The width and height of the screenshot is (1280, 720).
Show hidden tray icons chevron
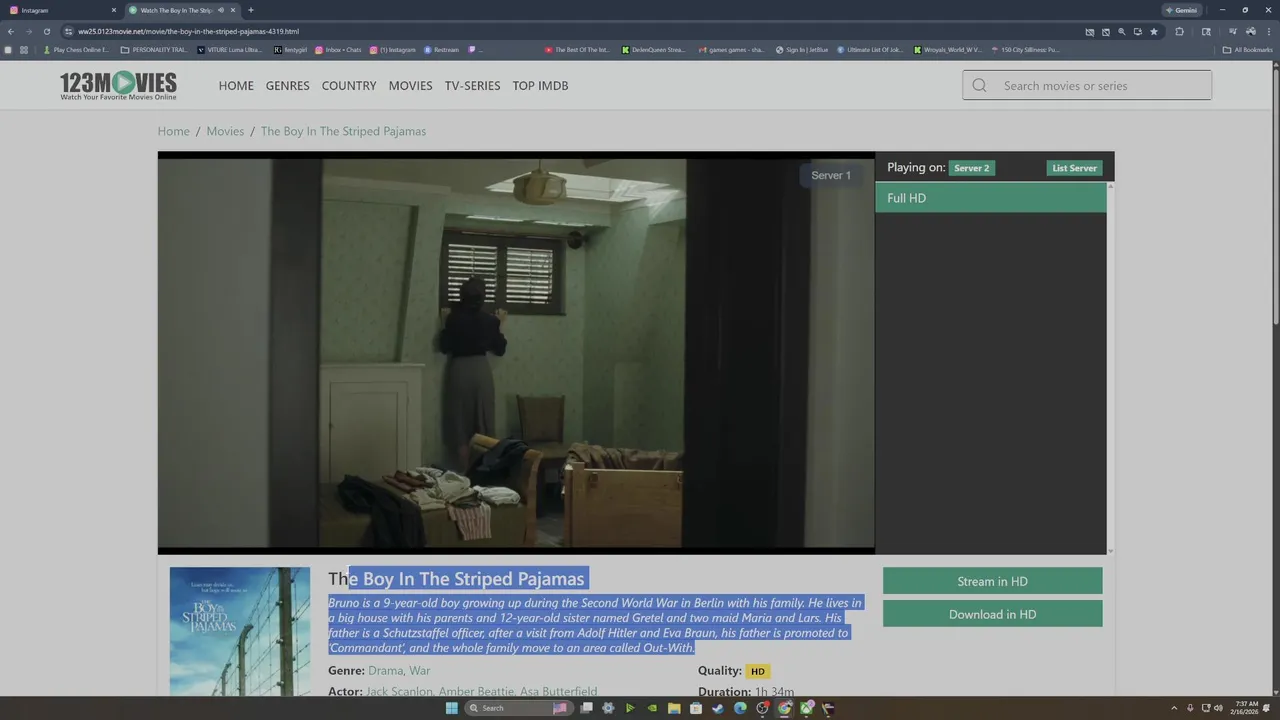1174,708
